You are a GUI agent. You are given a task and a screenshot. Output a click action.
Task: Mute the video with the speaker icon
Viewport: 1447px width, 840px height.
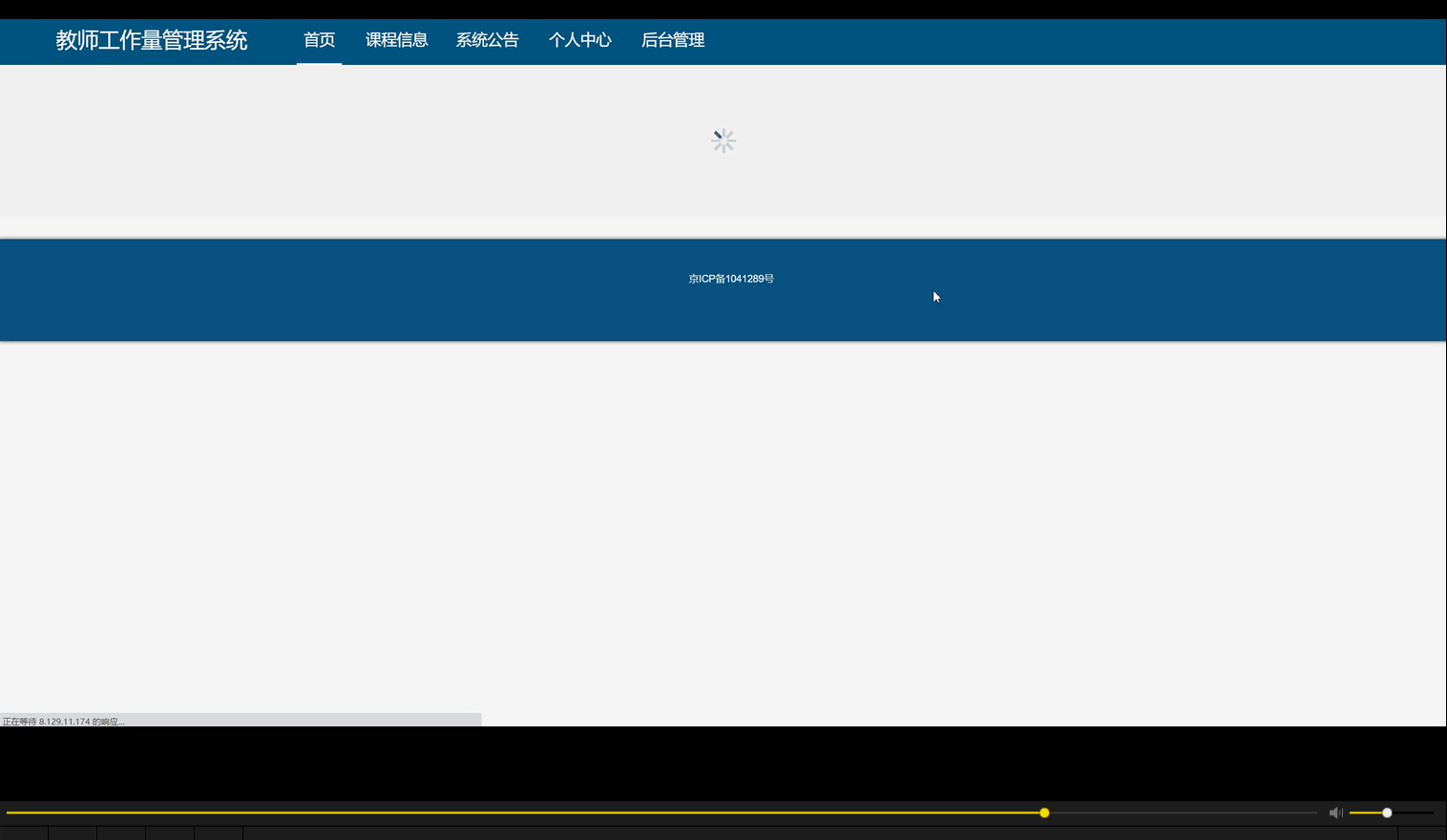pos(1335,812)
